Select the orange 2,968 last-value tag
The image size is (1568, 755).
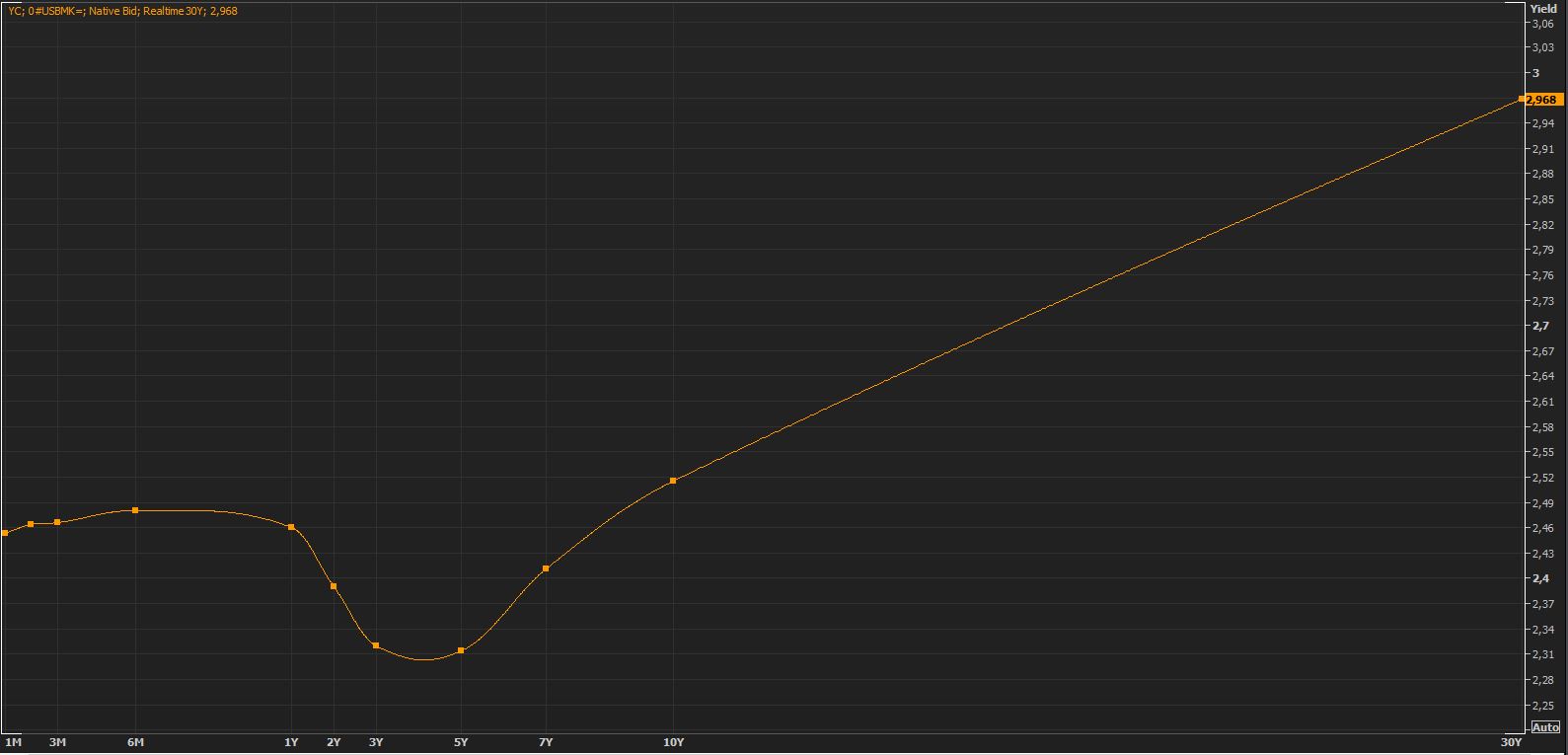tap(1542, 100)
